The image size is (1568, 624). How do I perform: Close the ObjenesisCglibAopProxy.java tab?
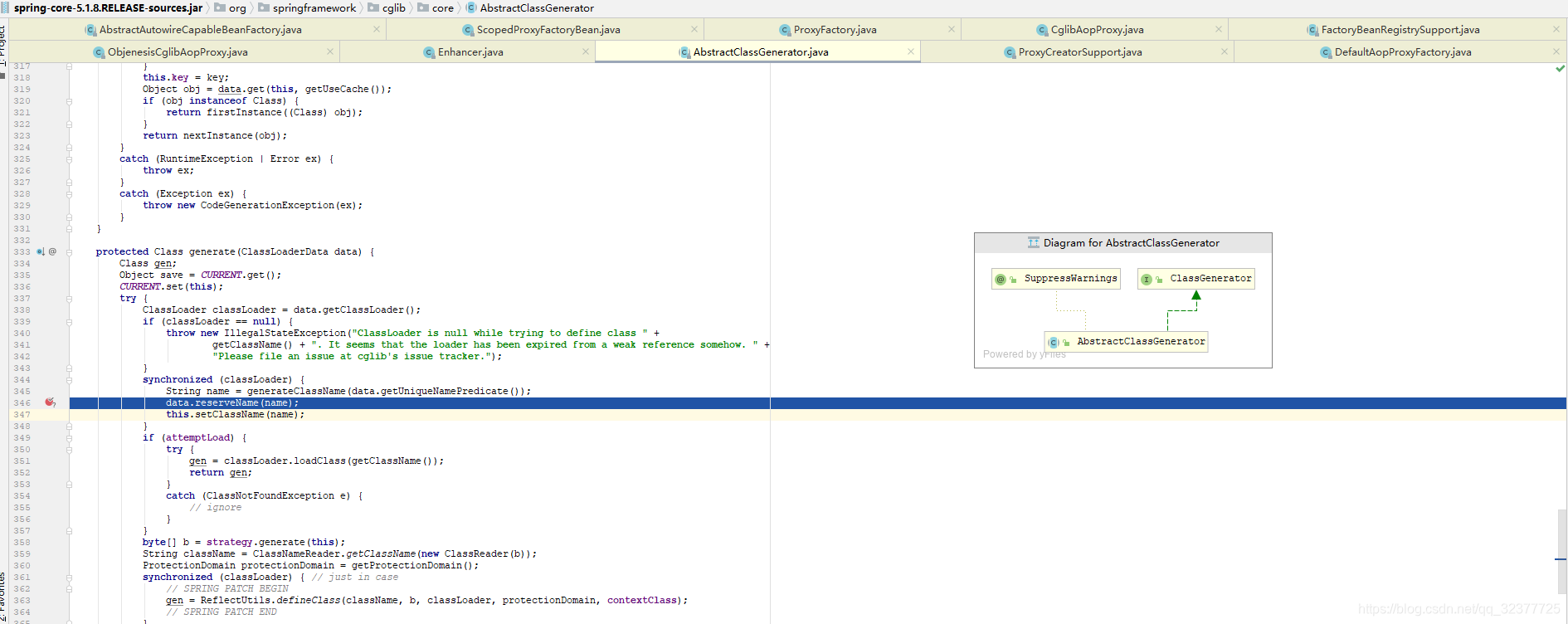tap(329, 51)
